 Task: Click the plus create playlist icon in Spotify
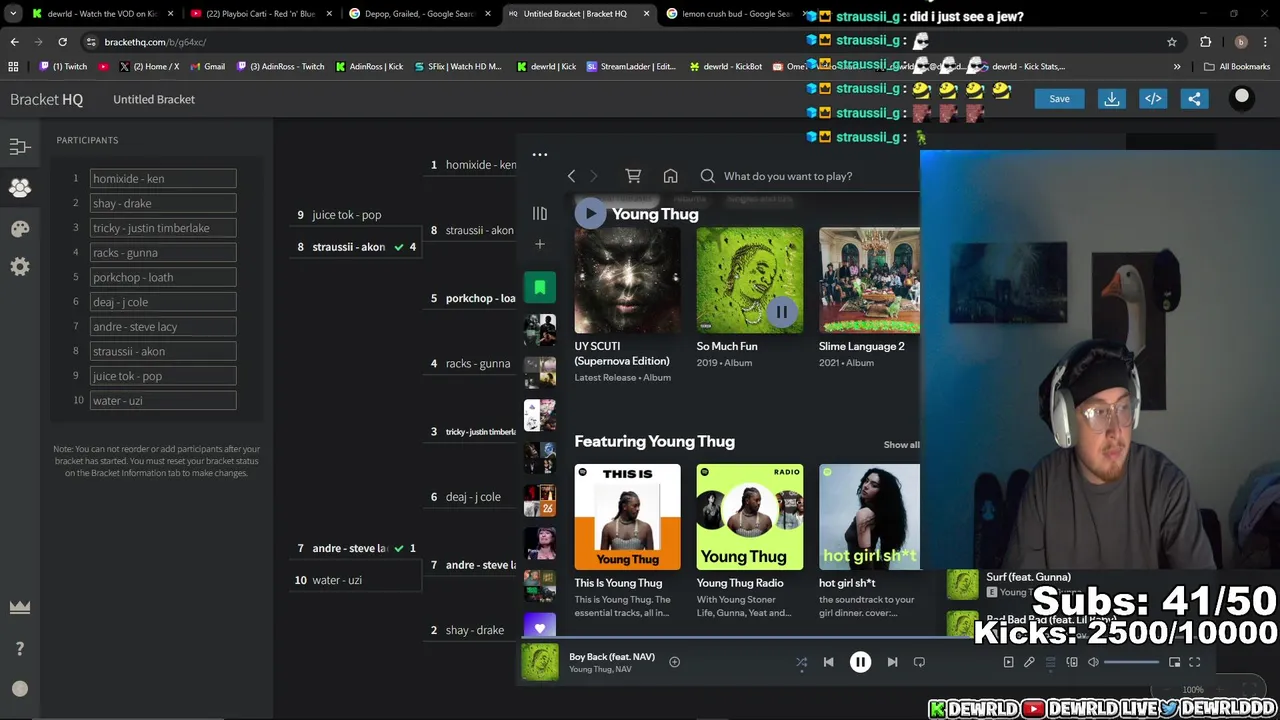point(540,244)
